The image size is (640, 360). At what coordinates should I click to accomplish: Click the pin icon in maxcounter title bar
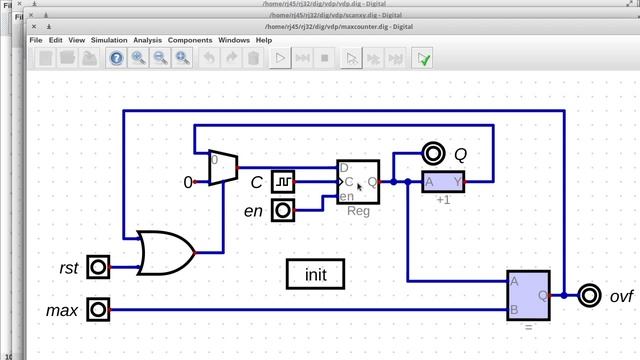(x=49, y=27)
